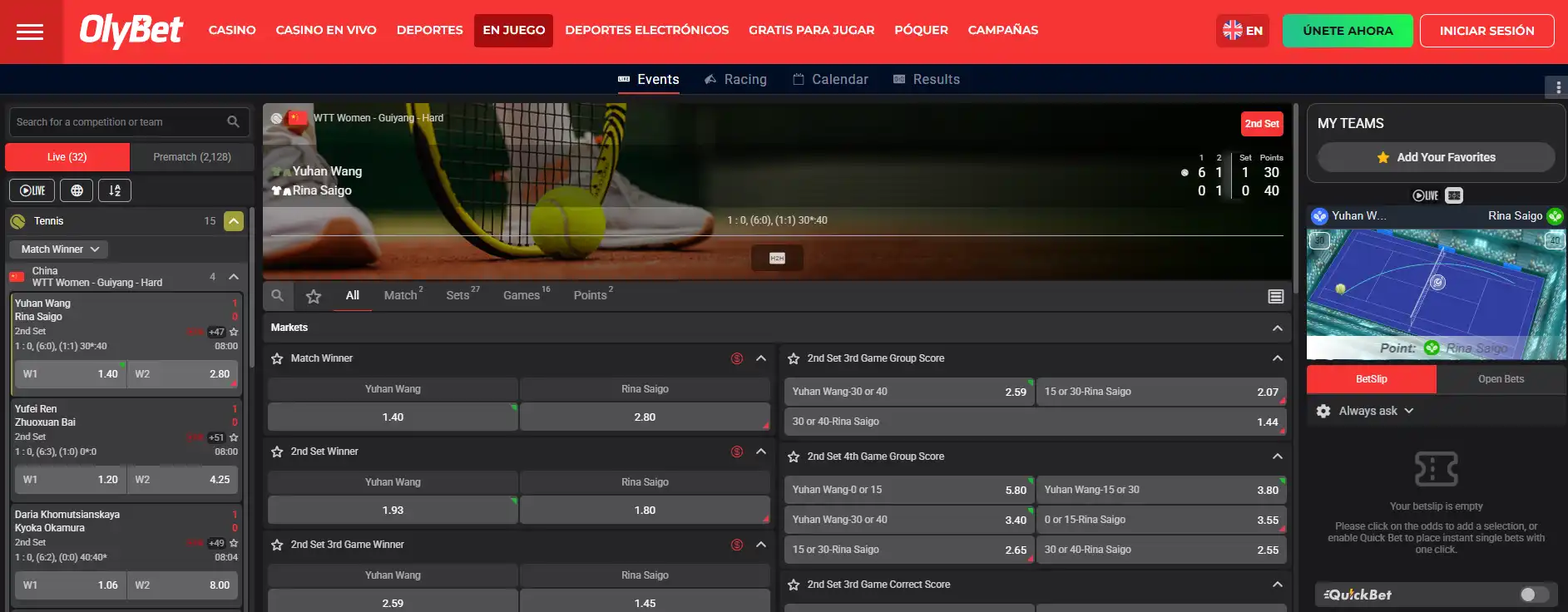Image resolution: width=1568 pixels, height=612 pixels.
Task: Star the Match Winner market
Action: (x=277, y=358)
